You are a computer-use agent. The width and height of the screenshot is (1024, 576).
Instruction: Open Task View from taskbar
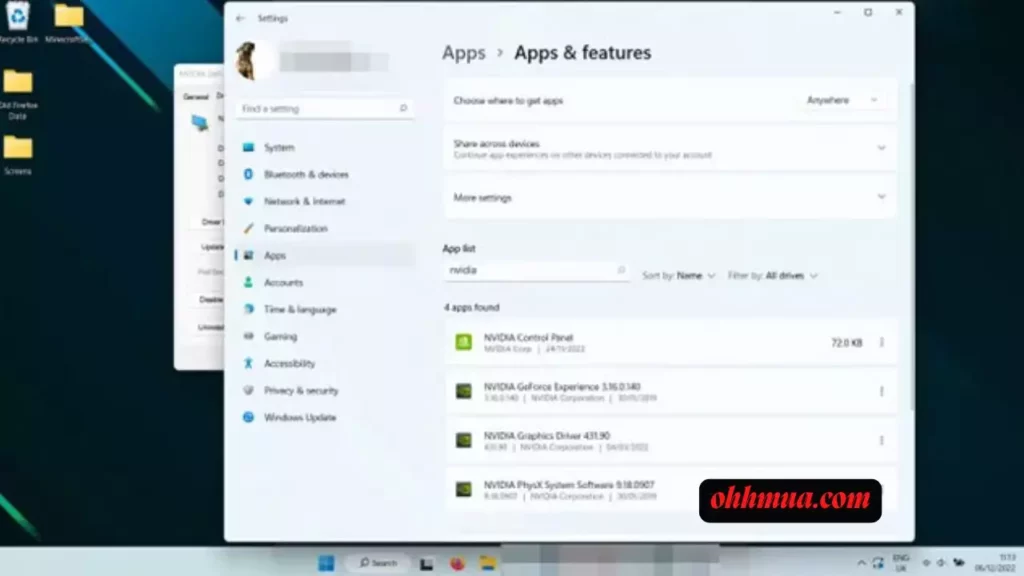pos(426,563)
